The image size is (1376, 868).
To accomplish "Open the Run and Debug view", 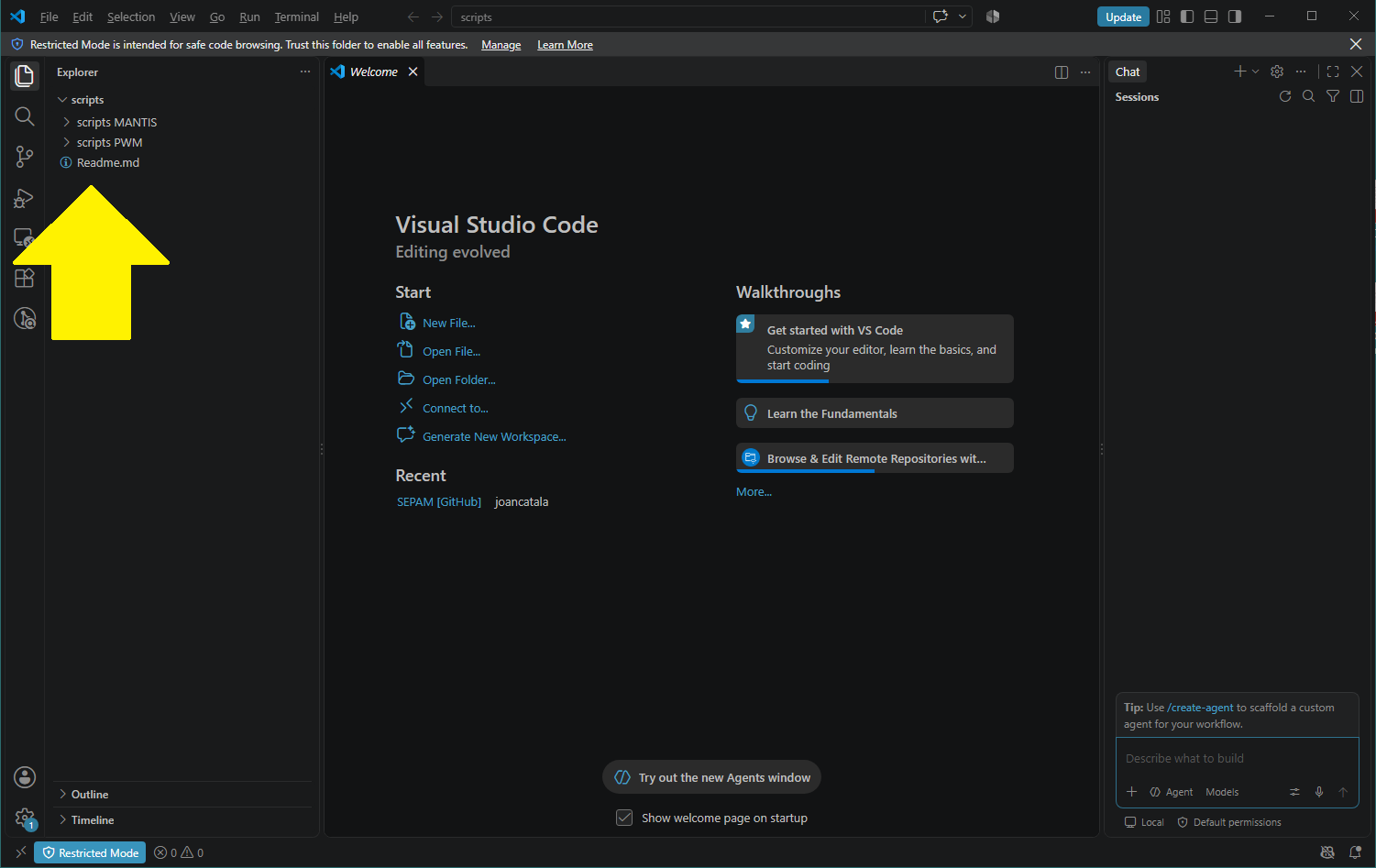I will pos(25,197).
